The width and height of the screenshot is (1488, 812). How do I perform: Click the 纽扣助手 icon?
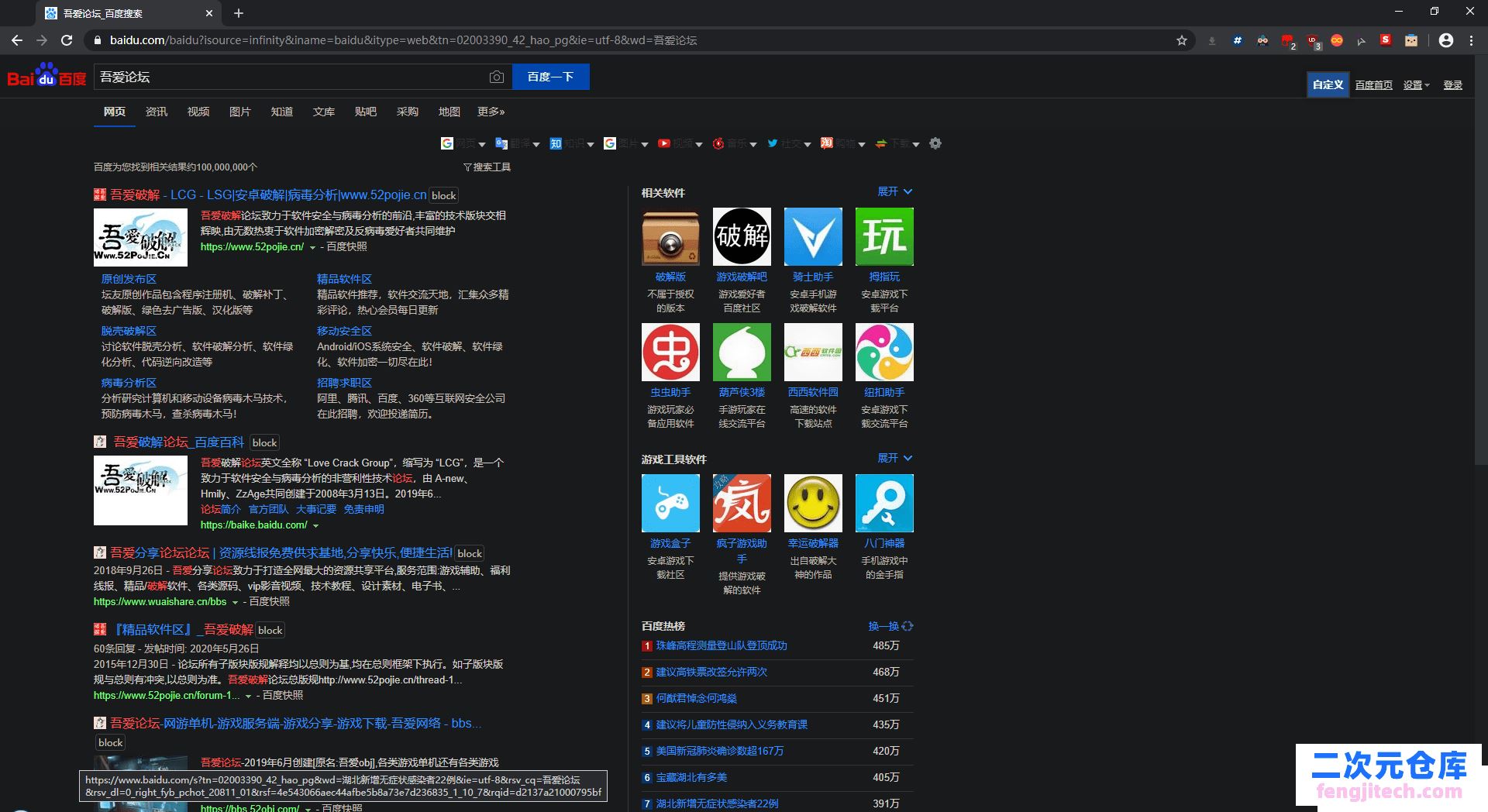[884, 352]
